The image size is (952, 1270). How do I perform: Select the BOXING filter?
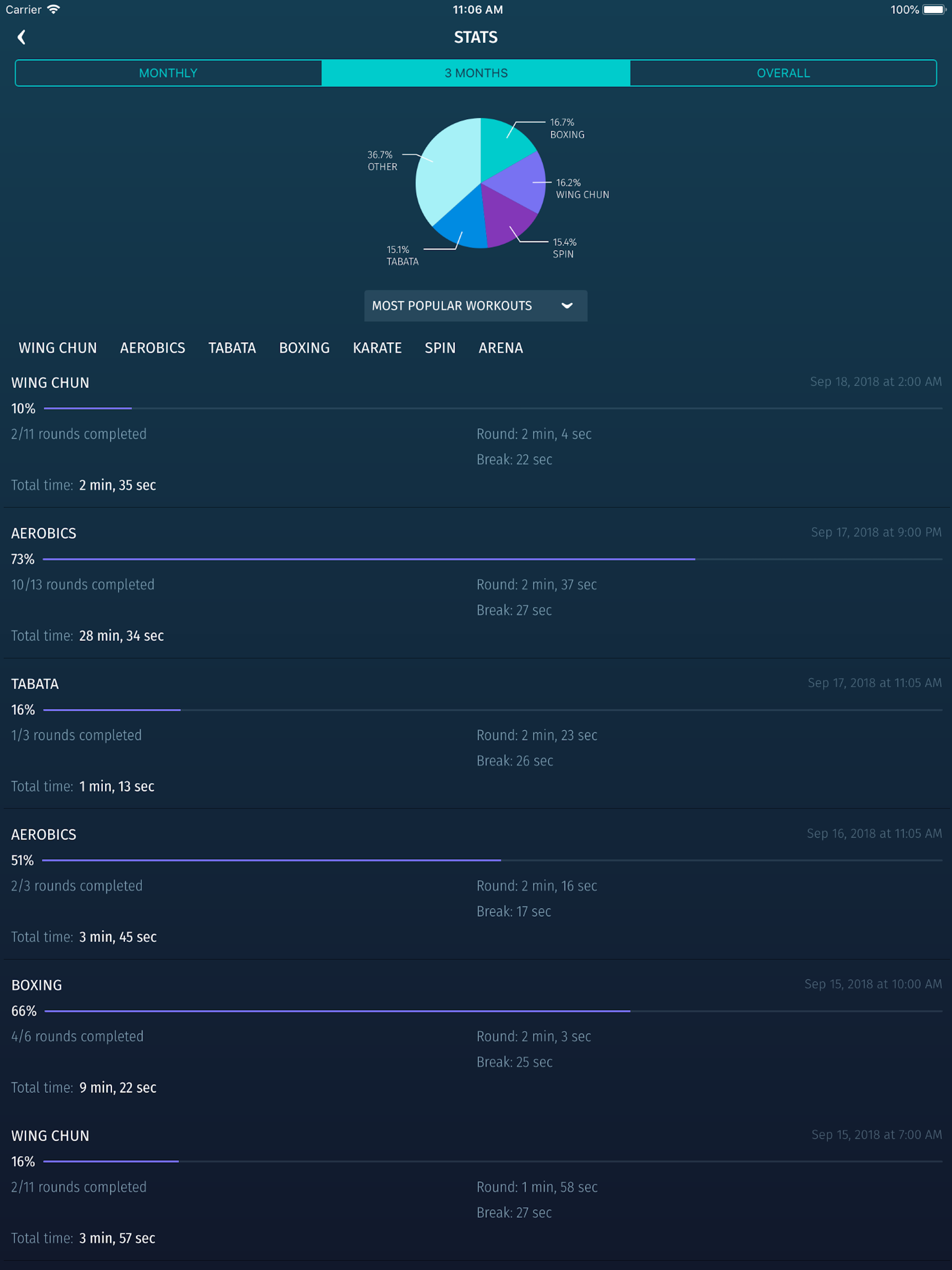pos(304,348)
